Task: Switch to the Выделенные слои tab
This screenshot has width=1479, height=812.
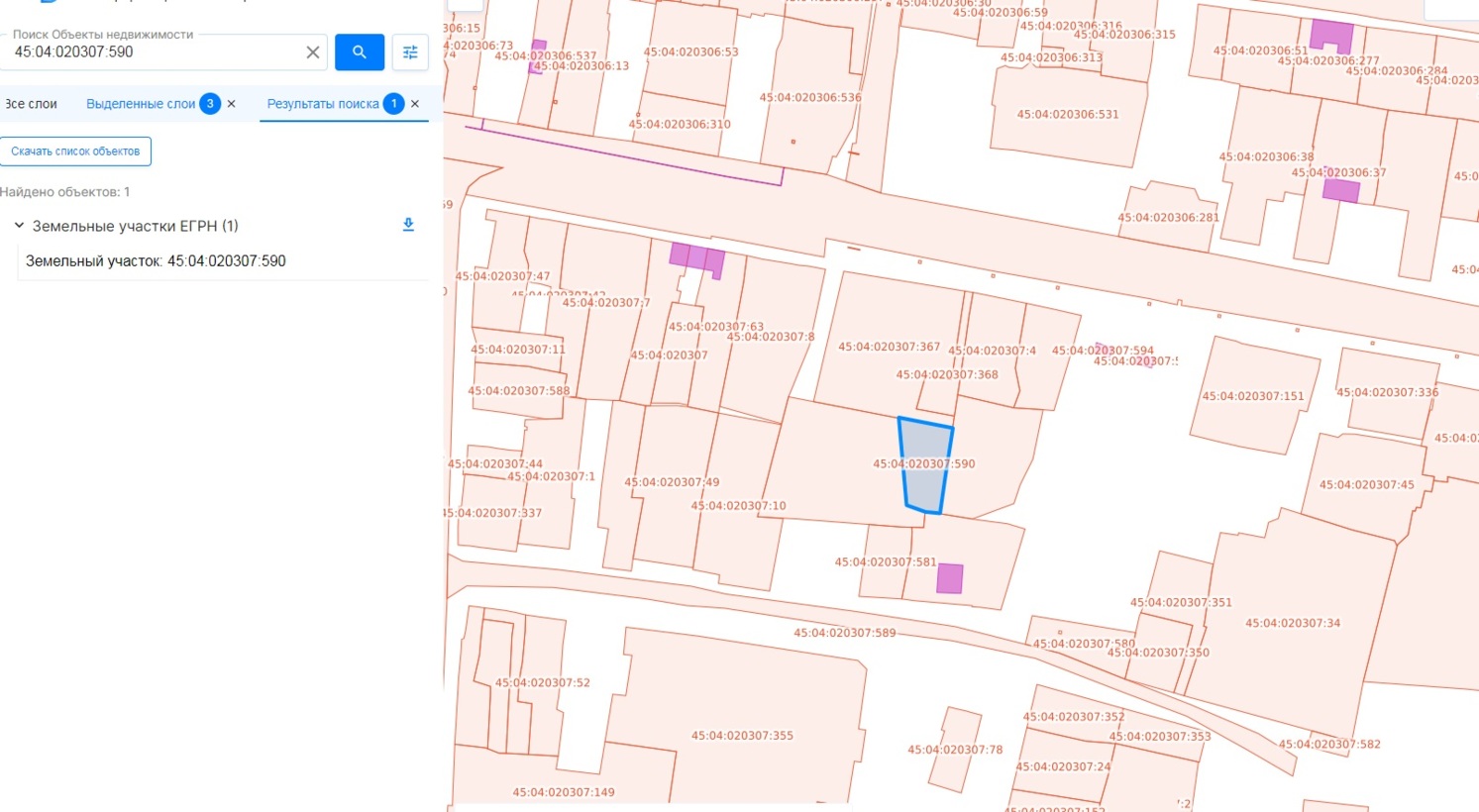Action: tap(141, 104)
